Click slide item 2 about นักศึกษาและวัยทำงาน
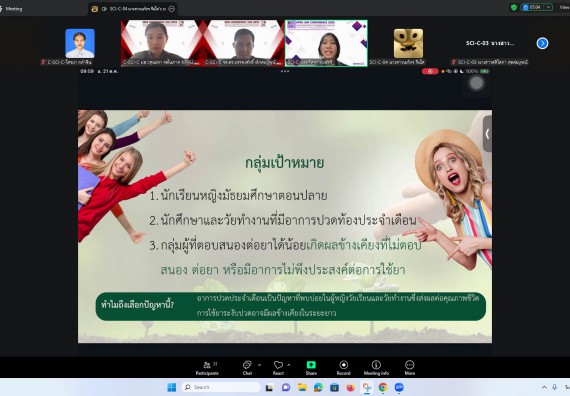570x396 pixels. pos(283,220)
